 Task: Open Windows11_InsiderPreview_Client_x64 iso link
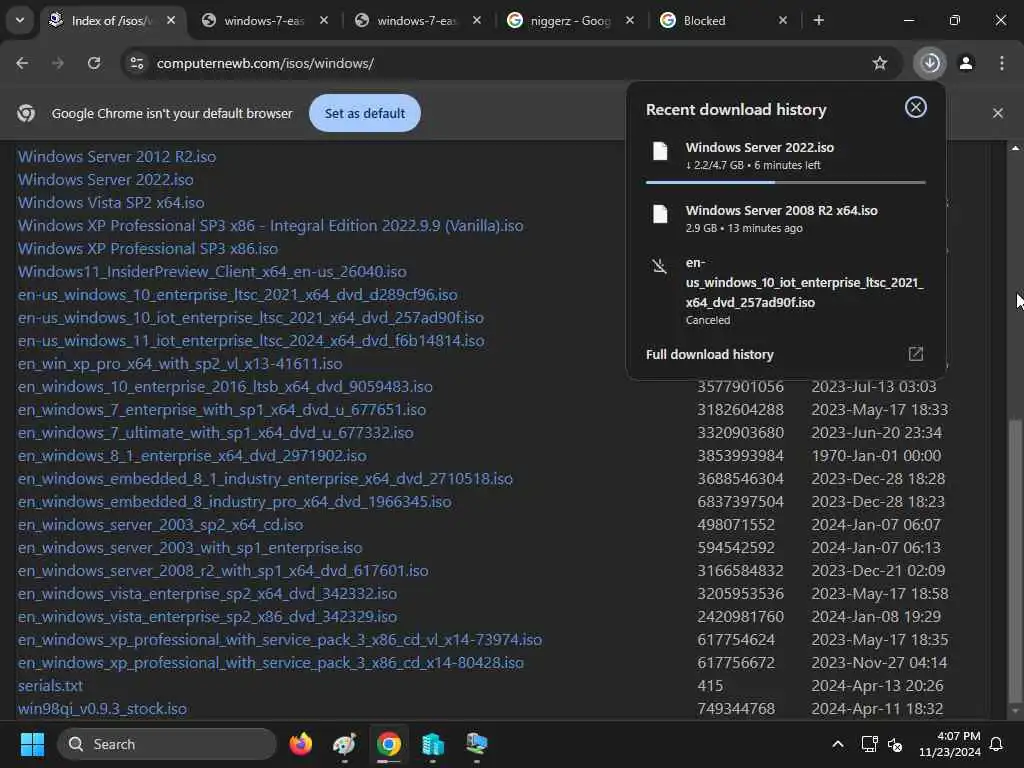pos(212,272)
